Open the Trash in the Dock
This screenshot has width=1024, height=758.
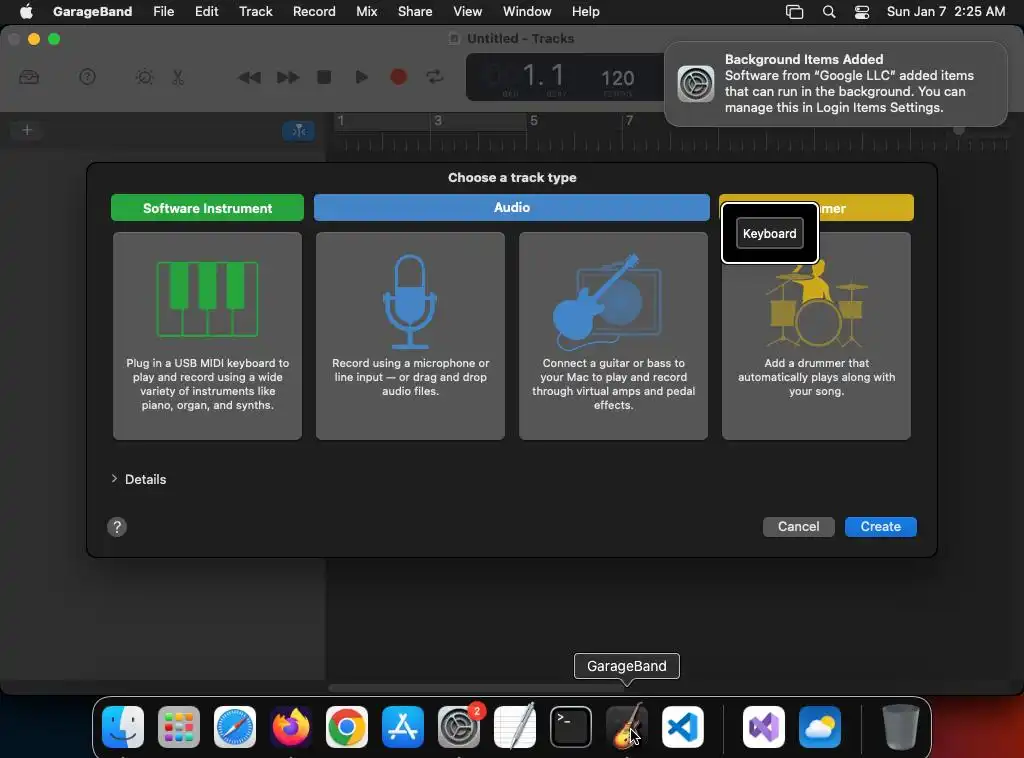[x=900, y=727]
